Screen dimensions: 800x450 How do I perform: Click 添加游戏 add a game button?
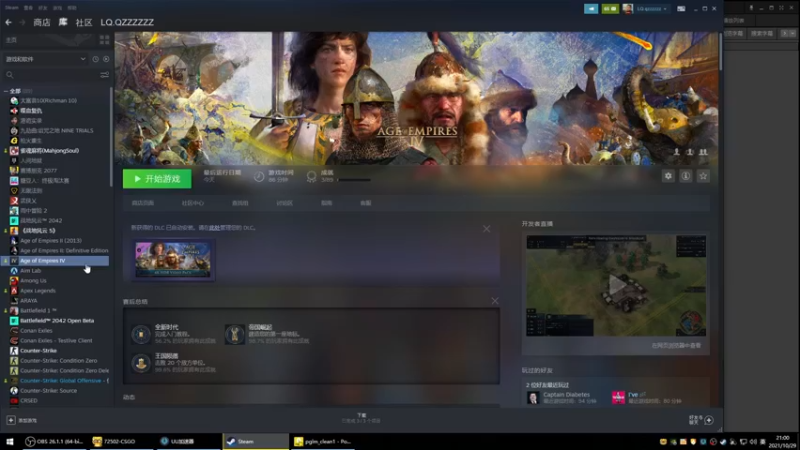click(x=21, y=420)
